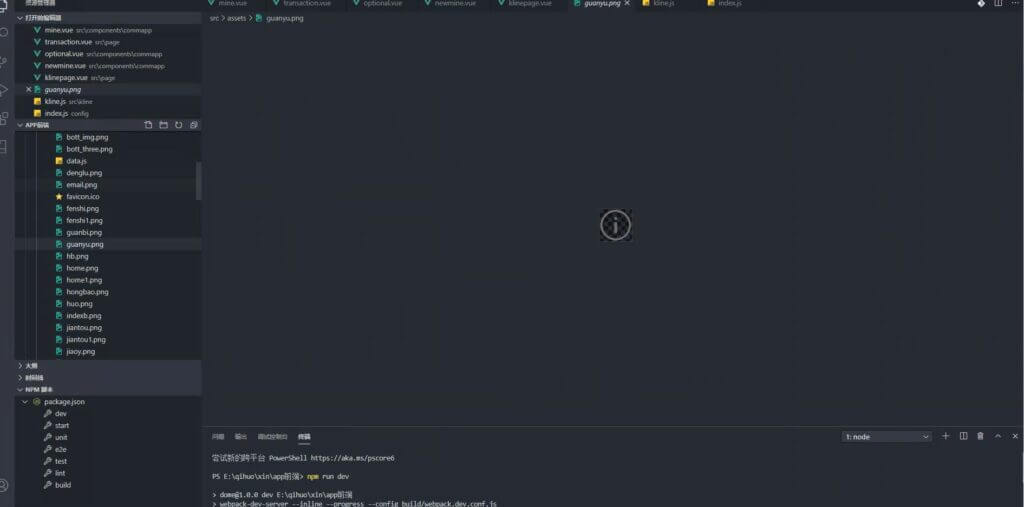The width and height of the screenshot is (1024, 507).
Task: Run the 'build' npm script
Action: coord(63,485)
